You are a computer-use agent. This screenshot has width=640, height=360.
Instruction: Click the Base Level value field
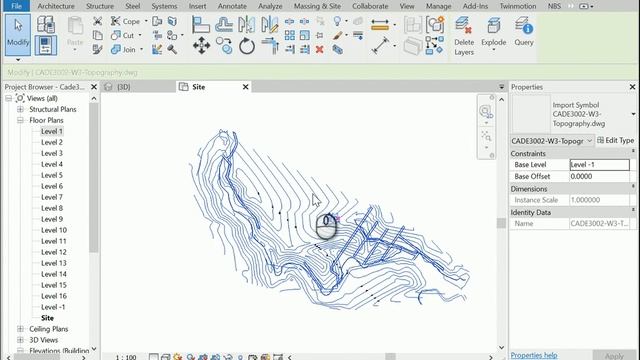click(x=599, y=164)
